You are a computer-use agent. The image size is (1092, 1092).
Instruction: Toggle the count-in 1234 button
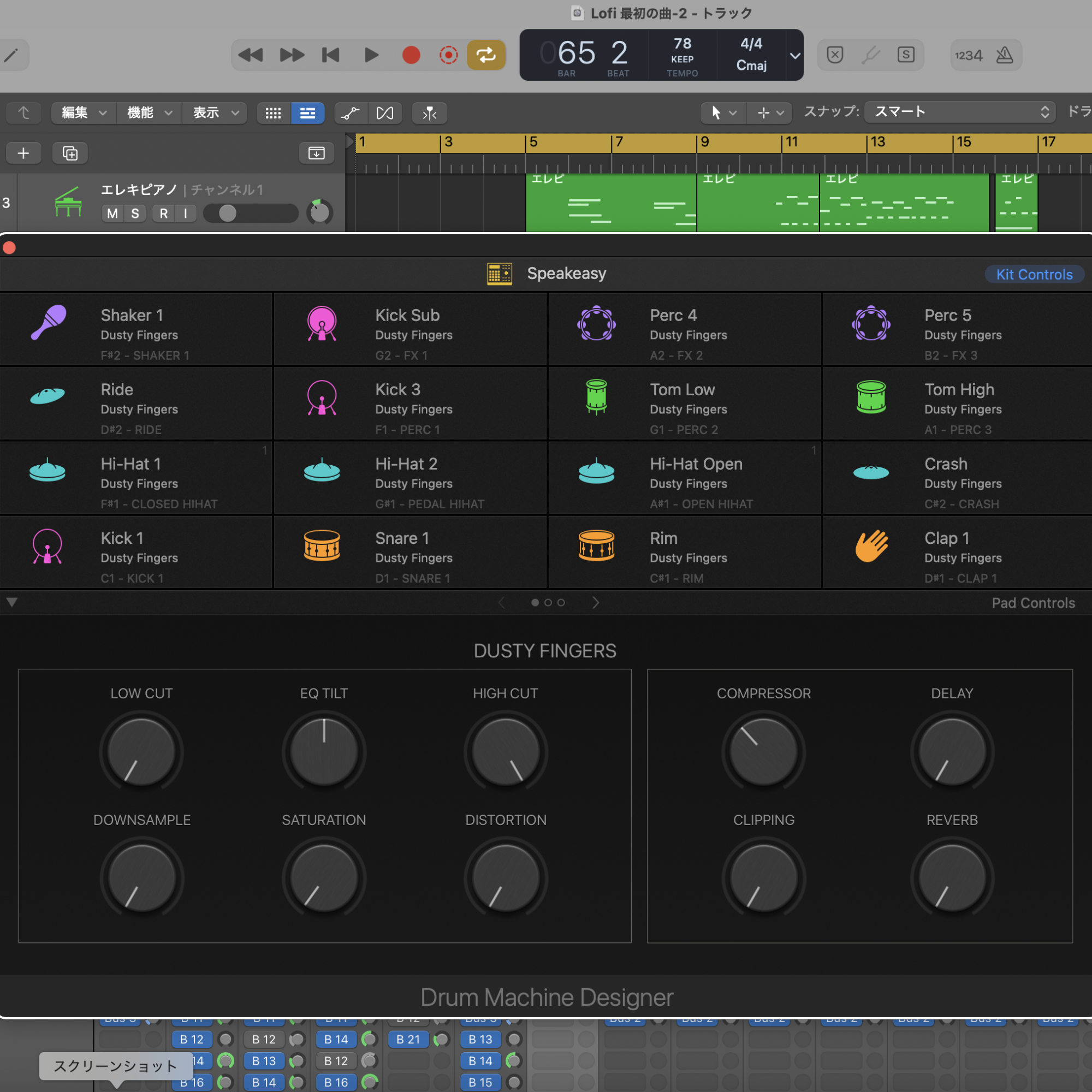(969, 55)
